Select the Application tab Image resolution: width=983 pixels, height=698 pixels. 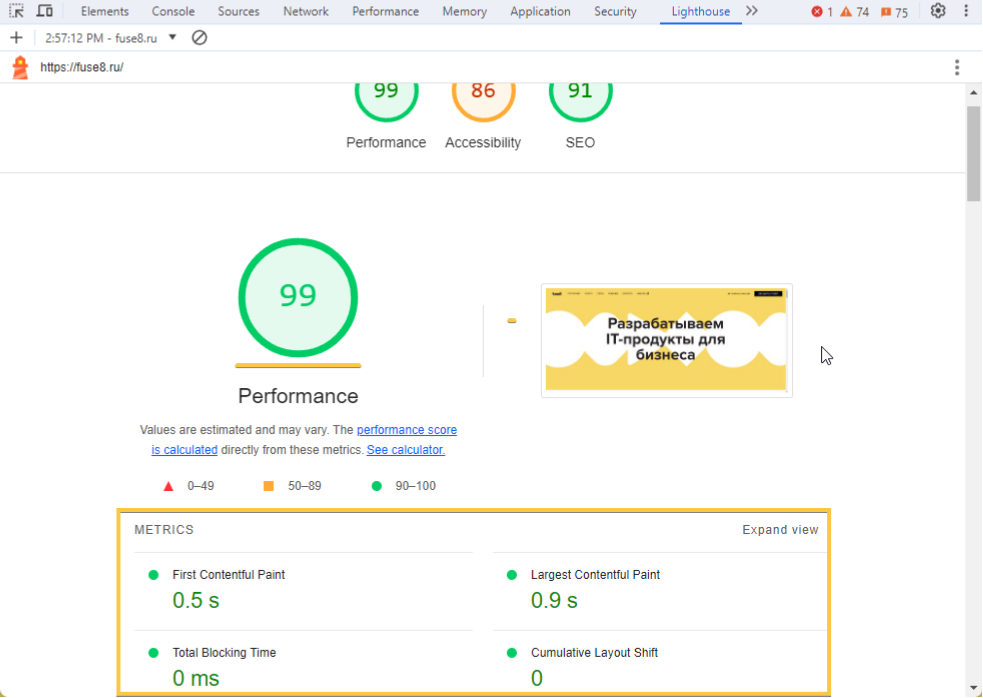tap(540, 11)
